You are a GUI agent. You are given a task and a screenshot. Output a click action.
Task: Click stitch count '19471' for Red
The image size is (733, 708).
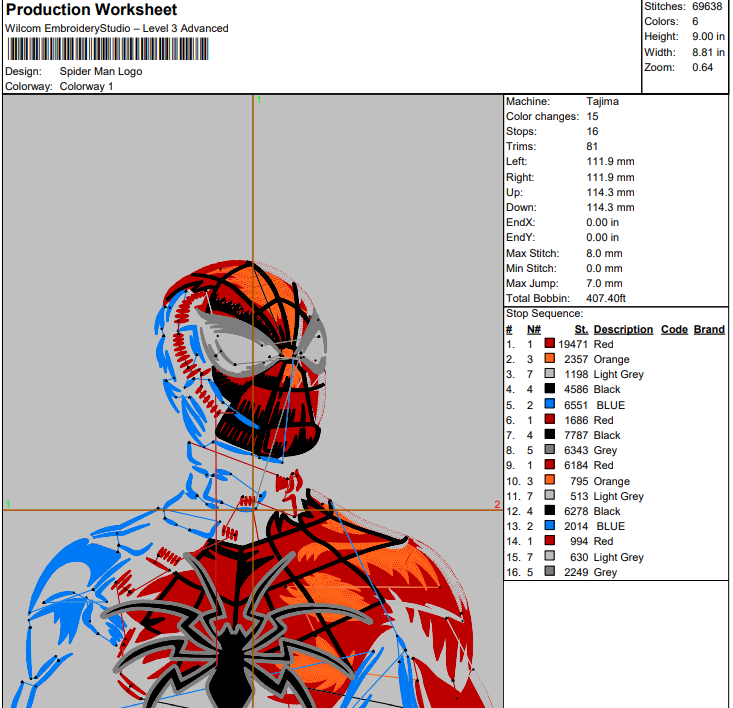(x=573, y=344)
